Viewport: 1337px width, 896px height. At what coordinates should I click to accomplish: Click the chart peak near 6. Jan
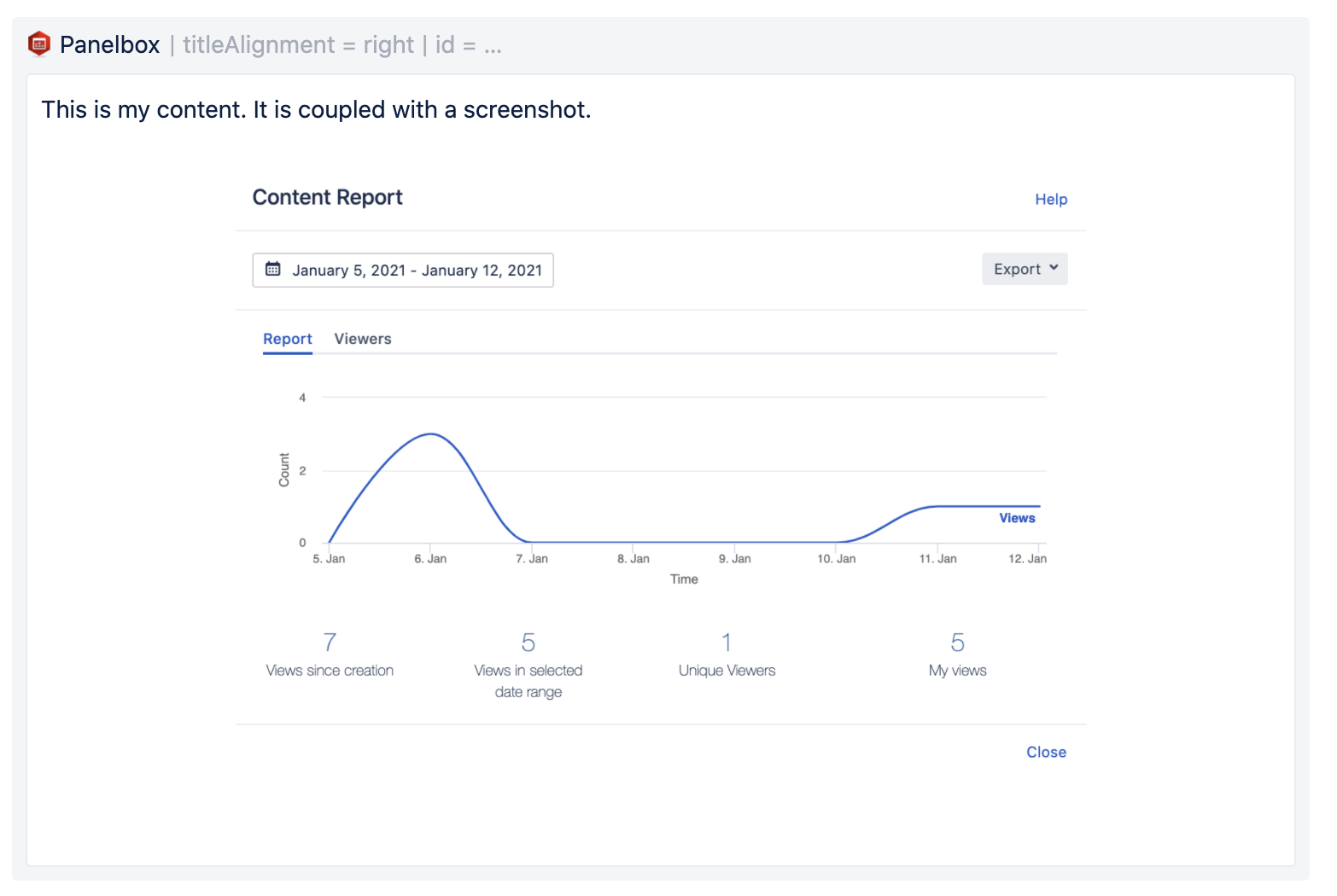click(431, 434)
